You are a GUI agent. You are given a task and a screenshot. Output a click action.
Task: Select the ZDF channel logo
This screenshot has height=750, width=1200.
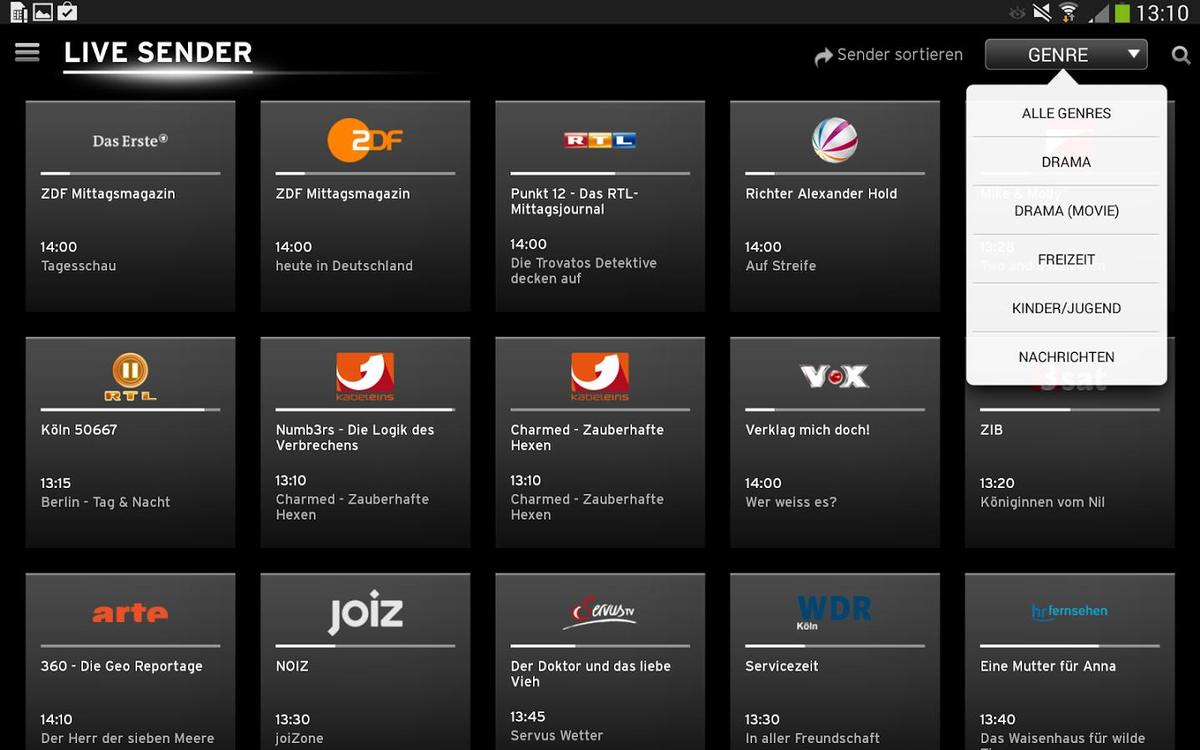(x=365, y=140)
